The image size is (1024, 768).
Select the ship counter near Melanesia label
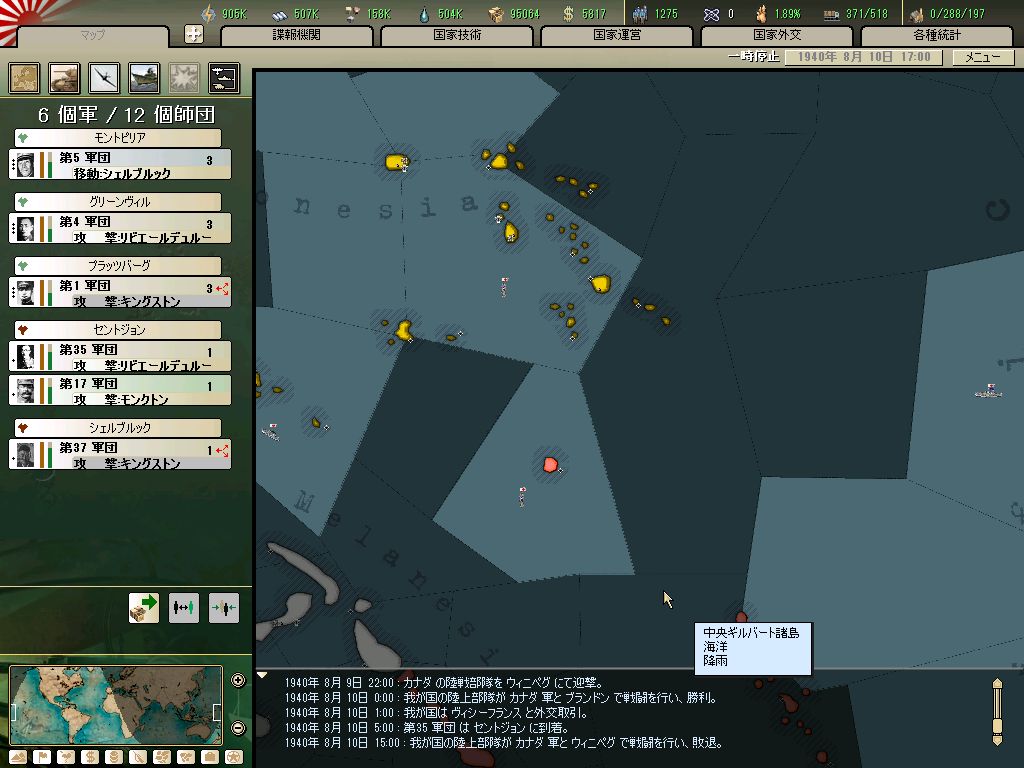click(271, 432)
